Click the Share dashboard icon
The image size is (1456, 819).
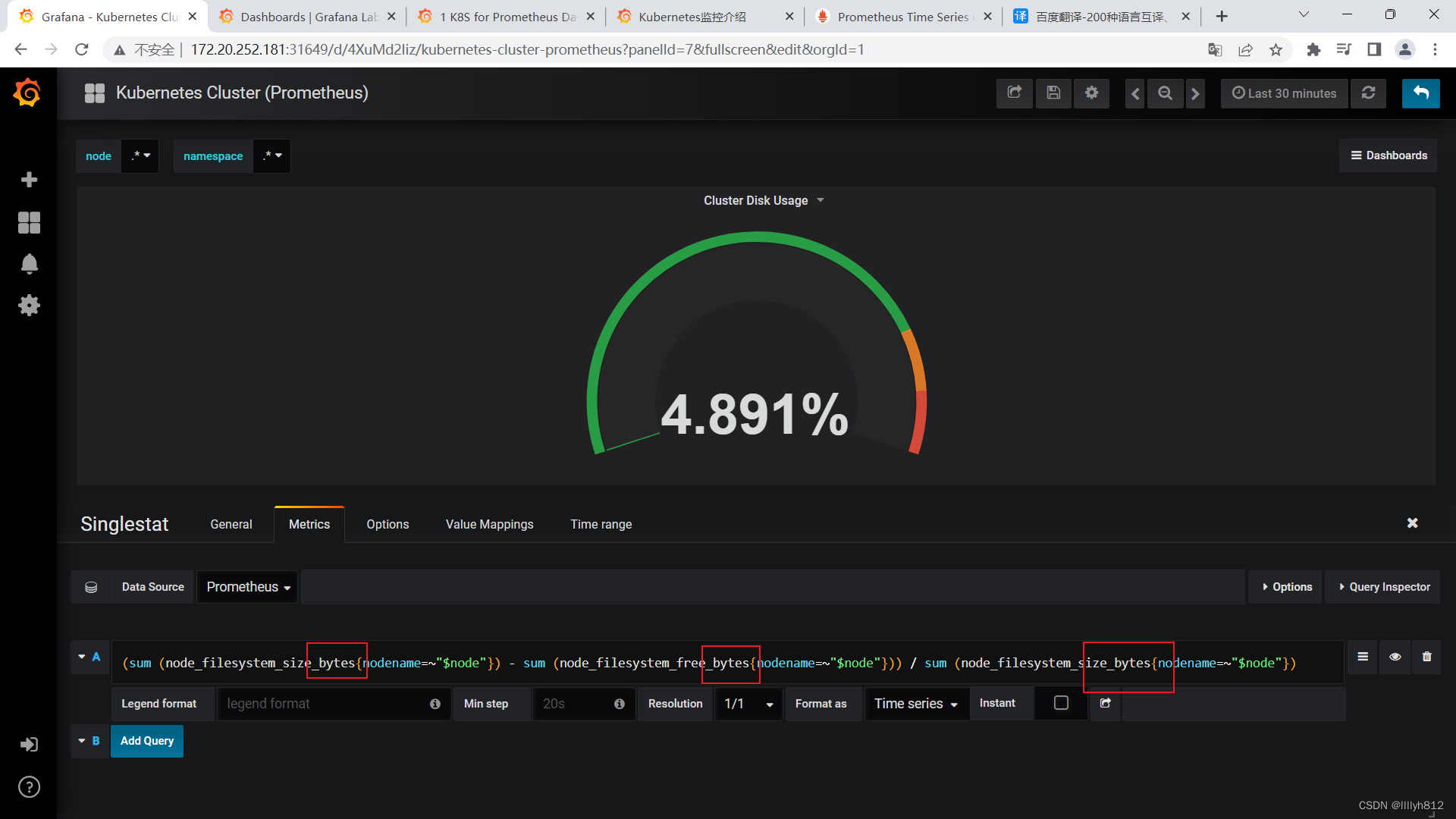click(1014, 93)
